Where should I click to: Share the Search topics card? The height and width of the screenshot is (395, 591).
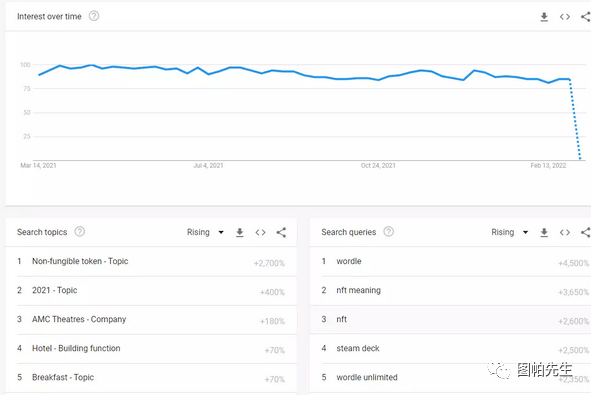coord(281,233)
